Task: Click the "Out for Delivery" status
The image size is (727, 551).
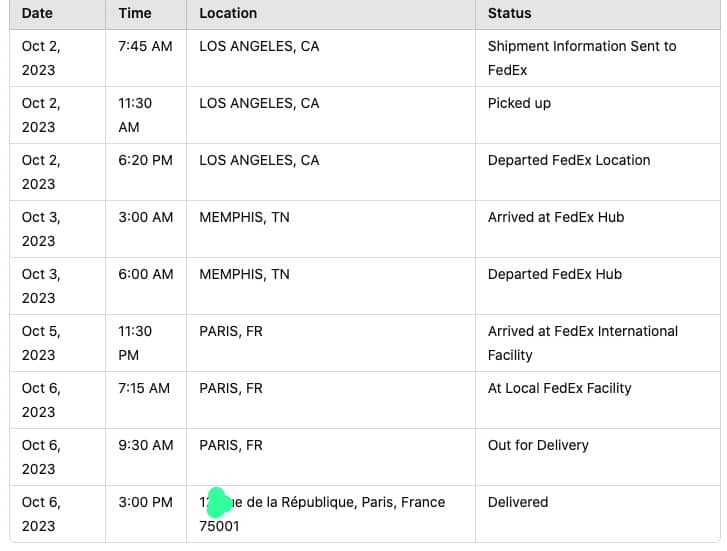Action: pos(537,445)
